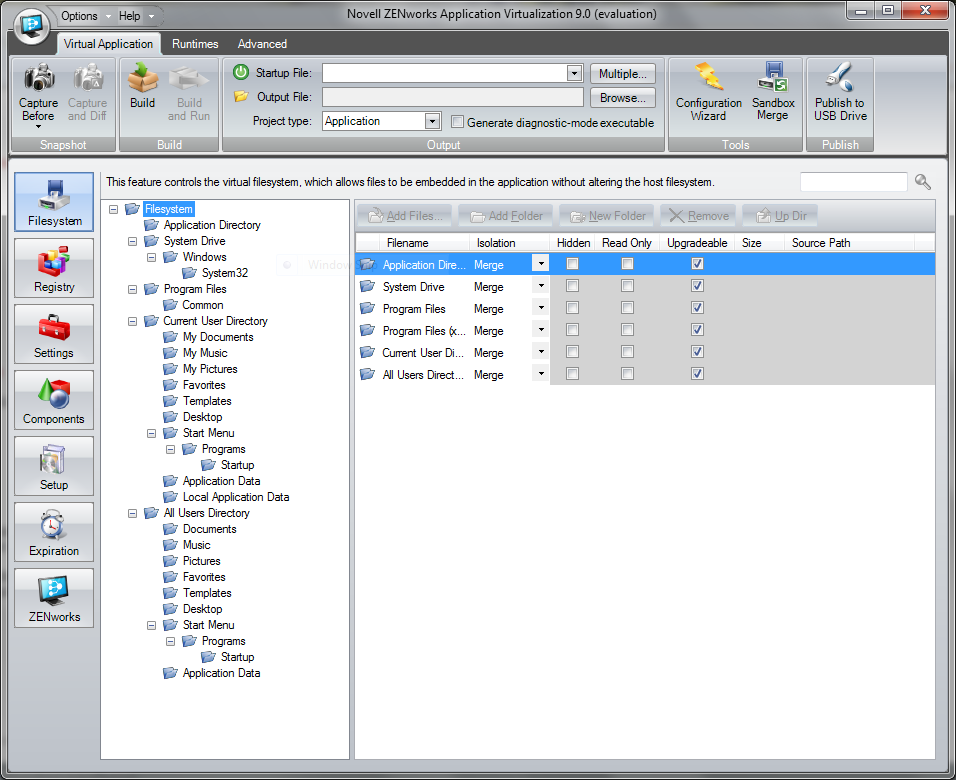Screen dimensions: 956x780
Task: Collapse the All Users Directory node
Action: pos(132,513)
